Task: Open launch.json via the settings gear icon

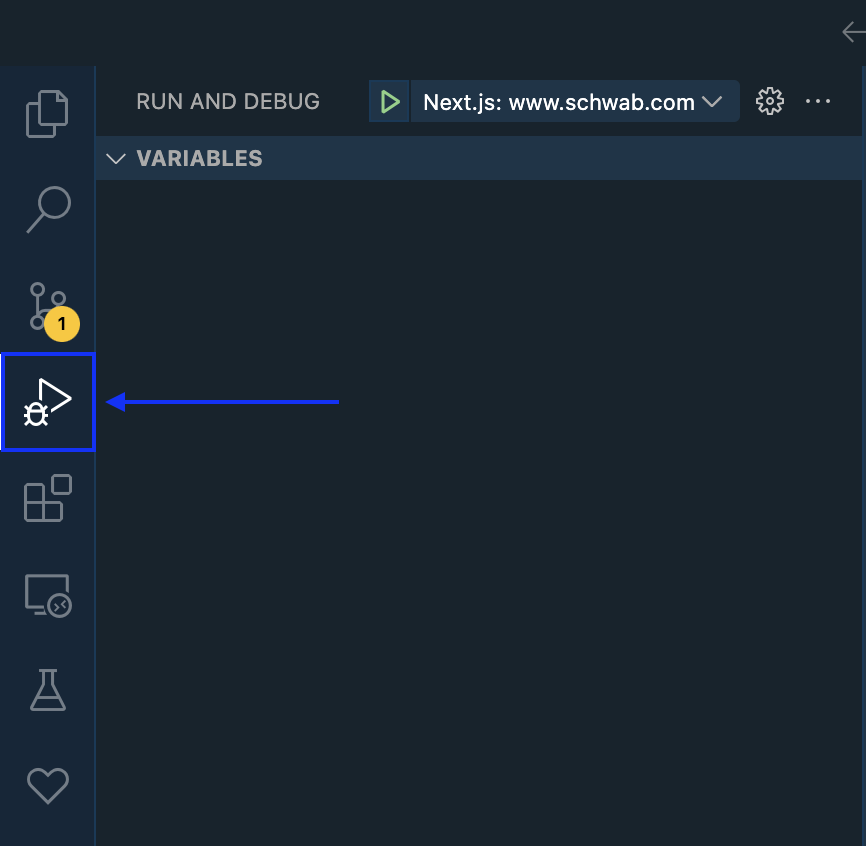Action: pos(769,101)
